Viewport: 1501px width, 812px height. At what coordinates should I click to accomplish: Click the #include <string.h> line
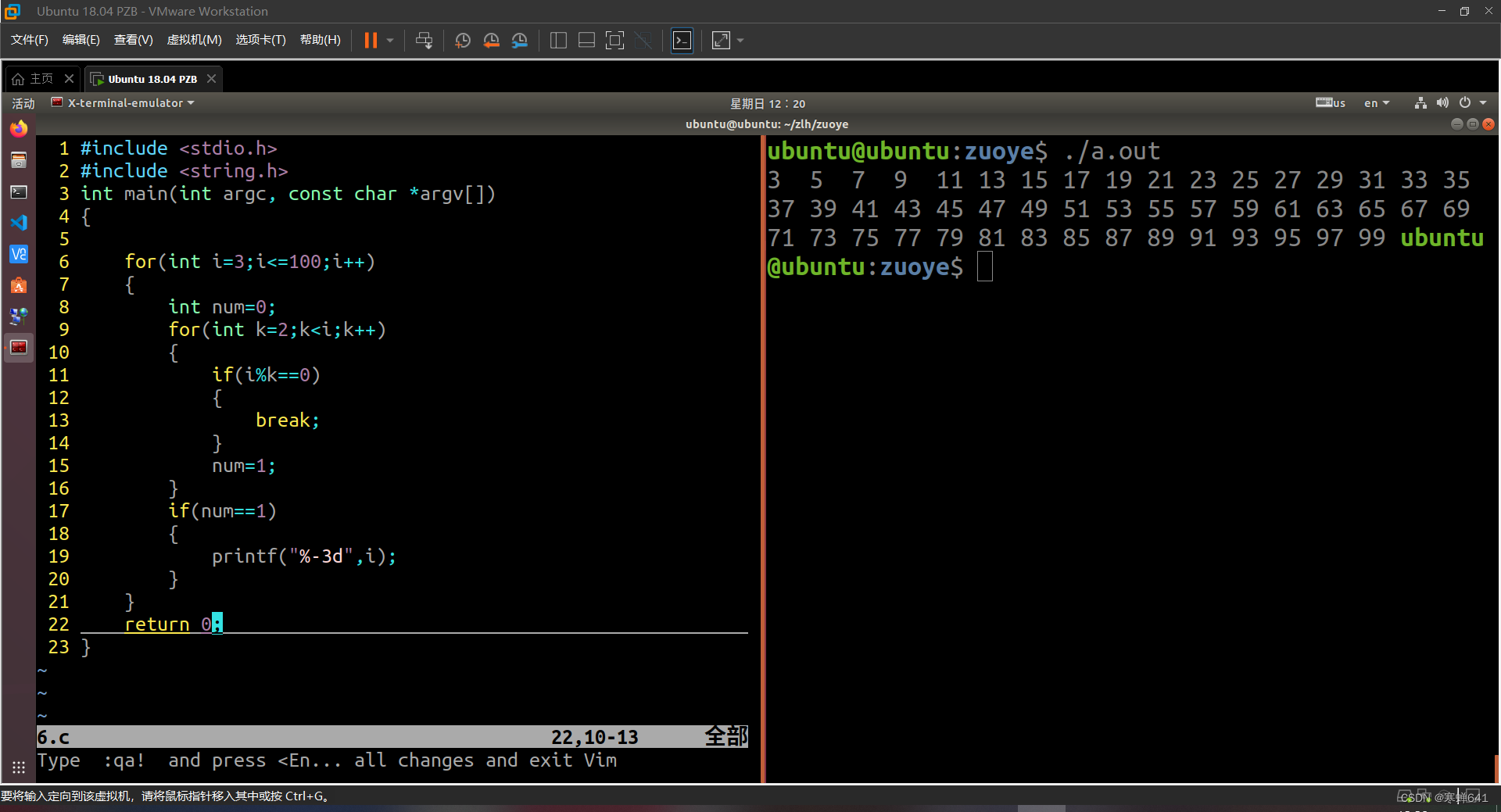(184, 171)
